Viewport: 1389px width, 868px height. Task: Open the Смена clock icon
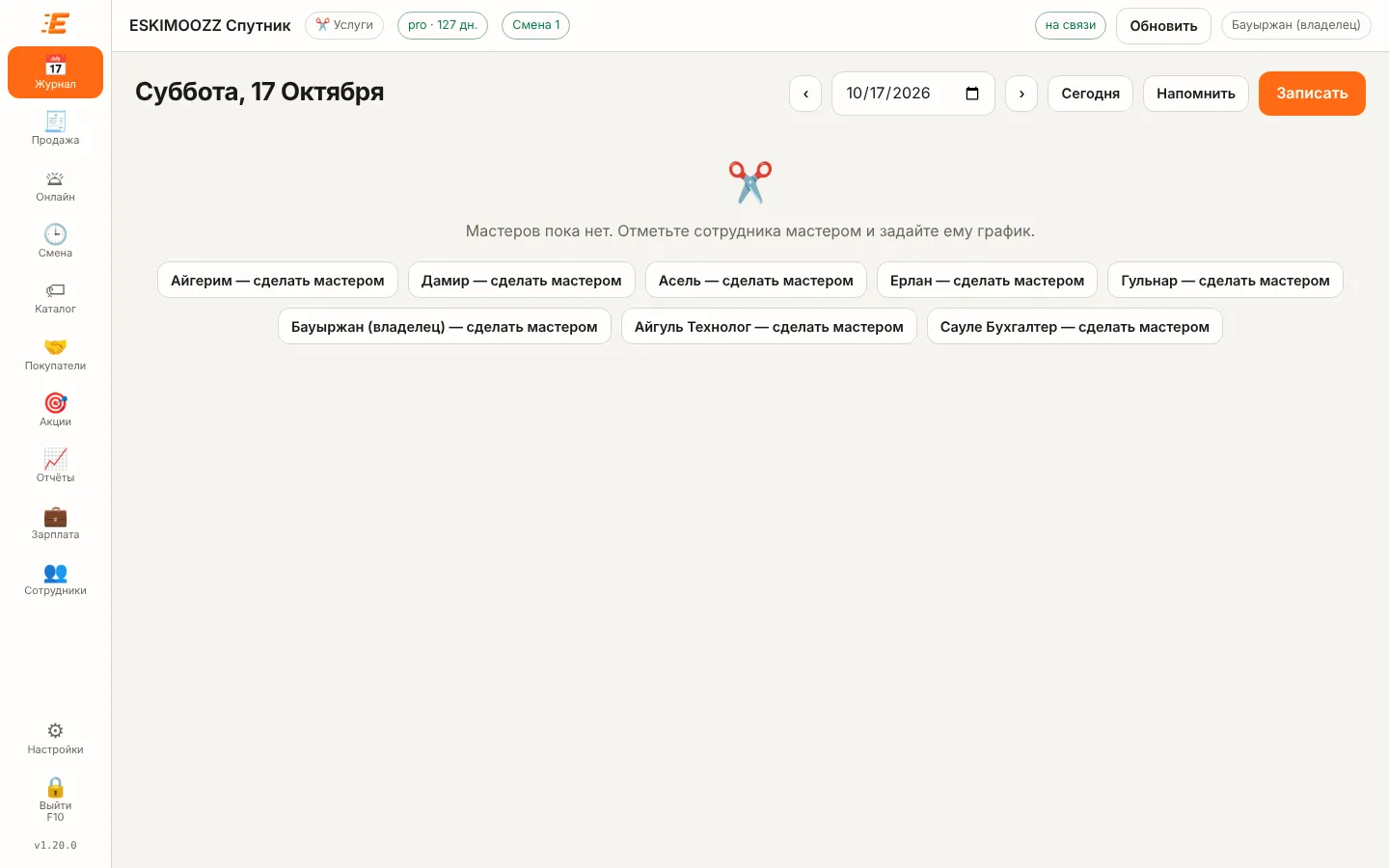coord(55,241)
